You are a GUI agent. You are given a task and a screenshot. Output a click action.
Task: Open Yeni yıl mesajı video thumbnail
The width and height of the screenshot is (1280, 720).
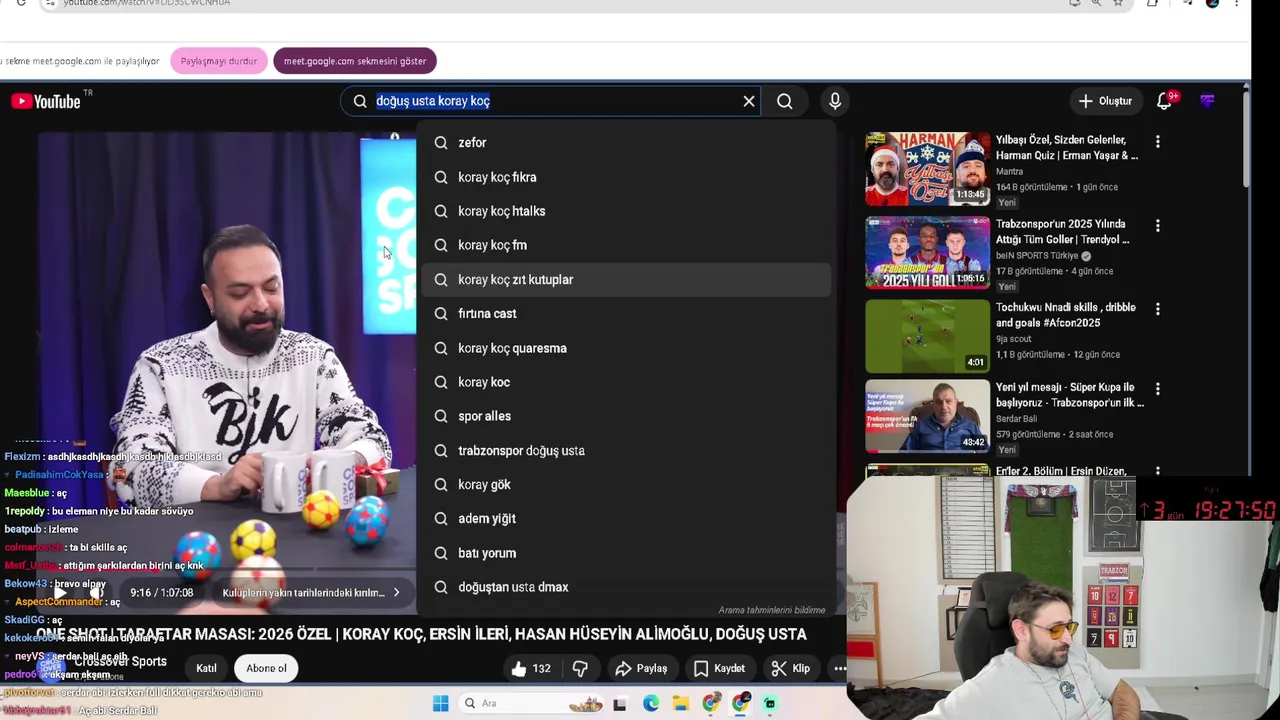(x=927, y=416)
